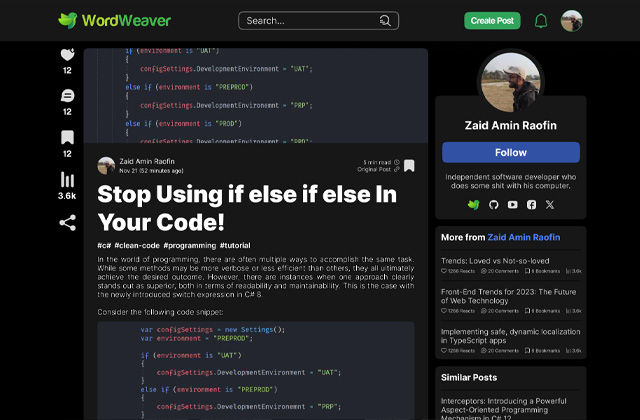Open 'Trends: Loved vs Not-so-loved' article
The image size is (640, 420).
[495, 260]
